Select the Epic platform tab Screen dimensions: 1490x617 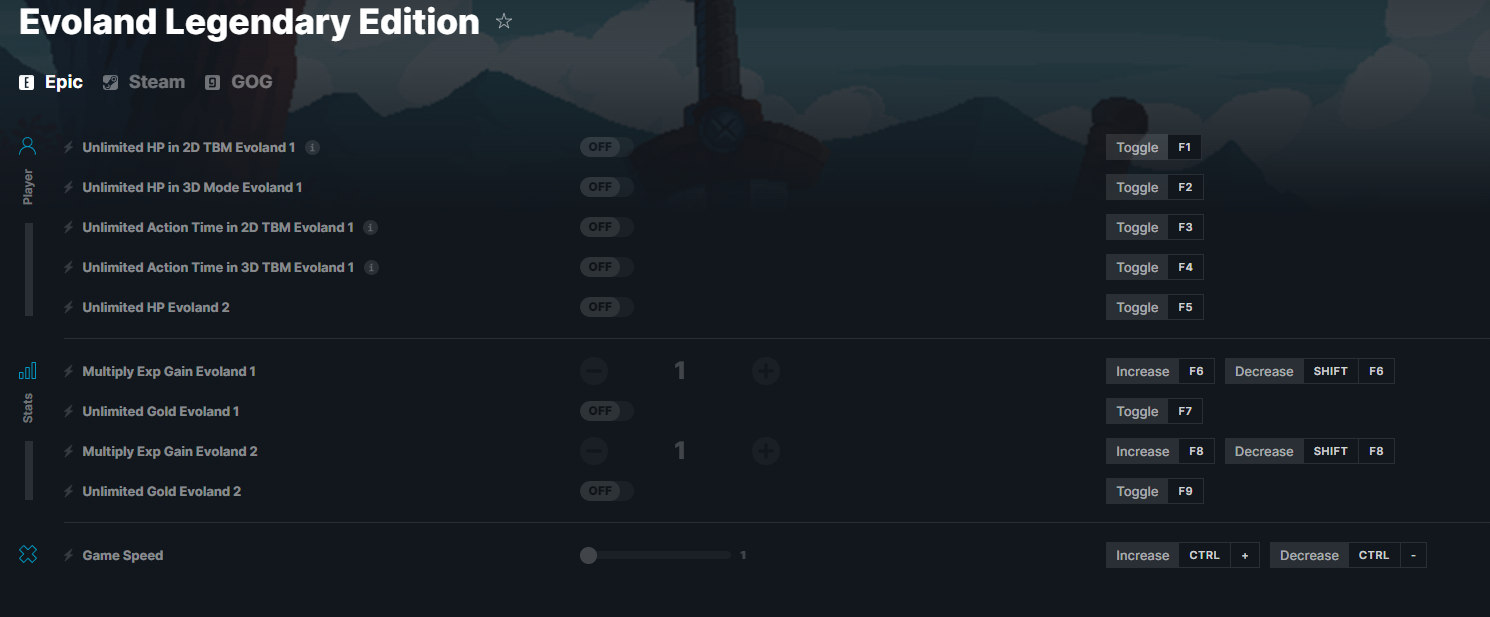point(51,82)
